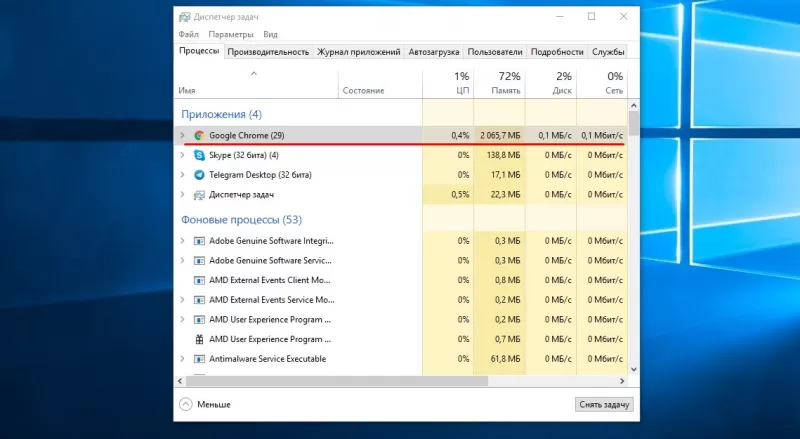
Task: Sort by the Память column header
Action: click(499, 83)
